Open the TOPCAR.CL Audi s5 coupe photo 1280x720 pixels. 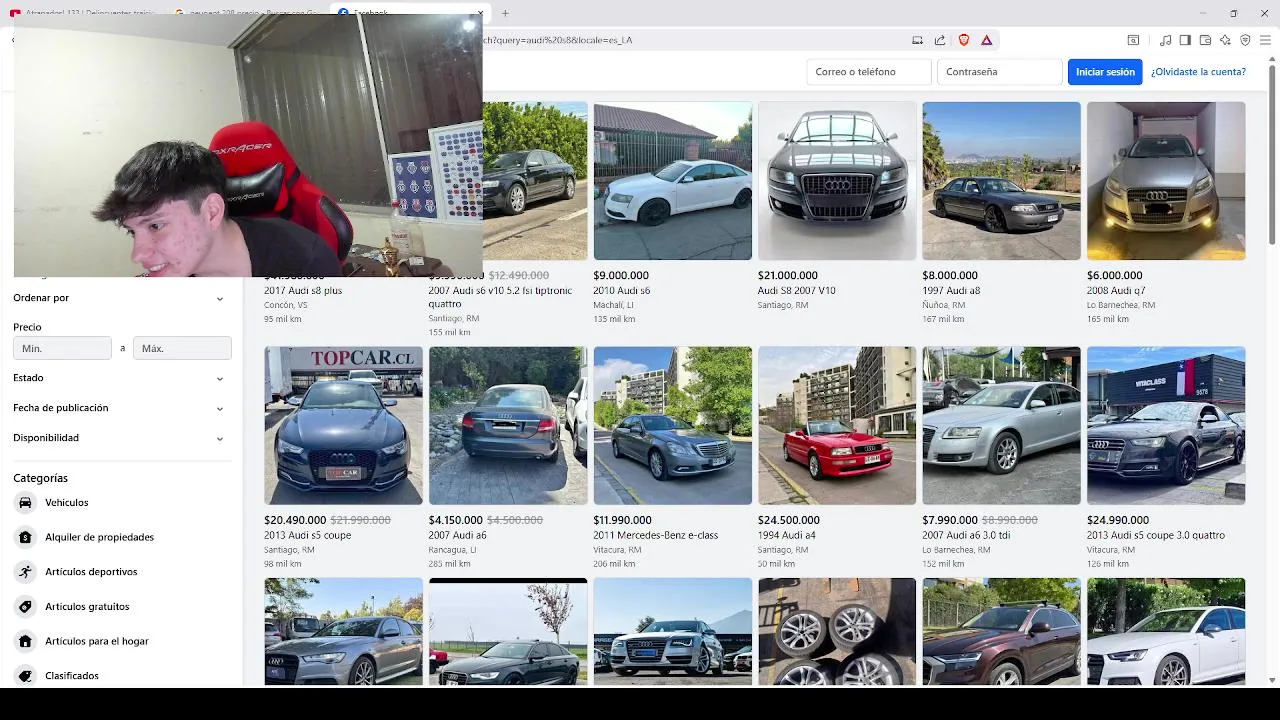coord(343,426)
